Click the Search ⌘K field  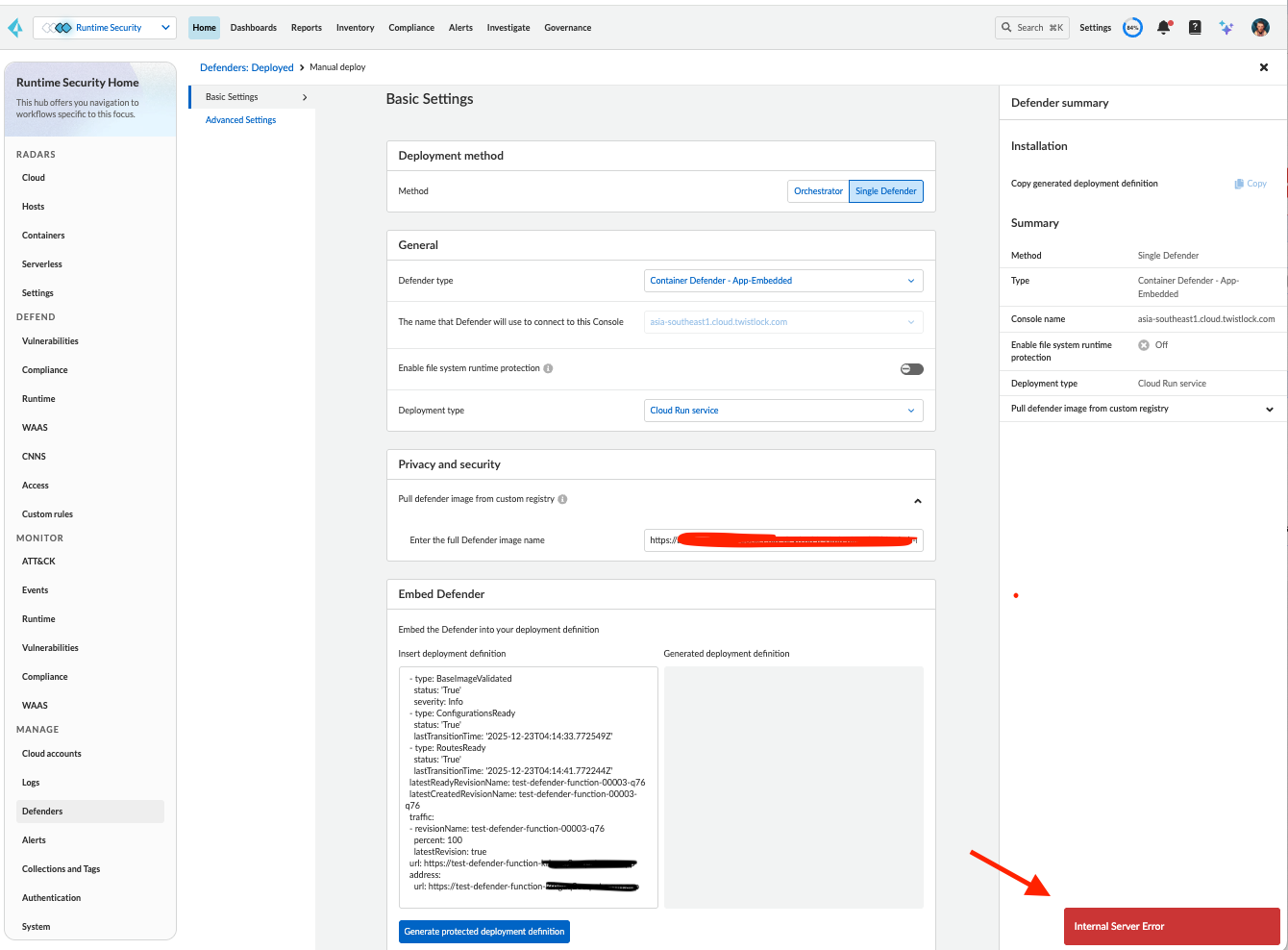click(1031, 28)
